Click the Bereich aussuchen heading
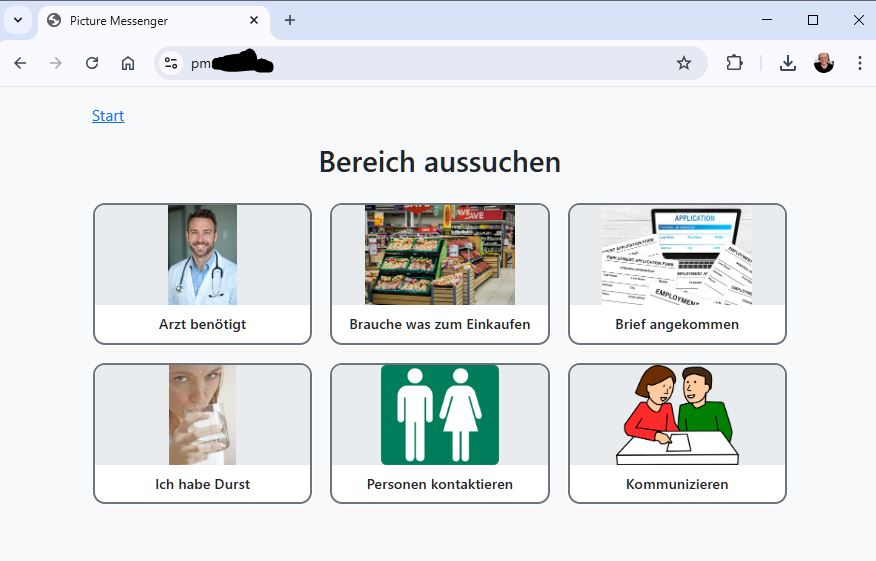Screen dimensions: 876x561 click(440, 162)
